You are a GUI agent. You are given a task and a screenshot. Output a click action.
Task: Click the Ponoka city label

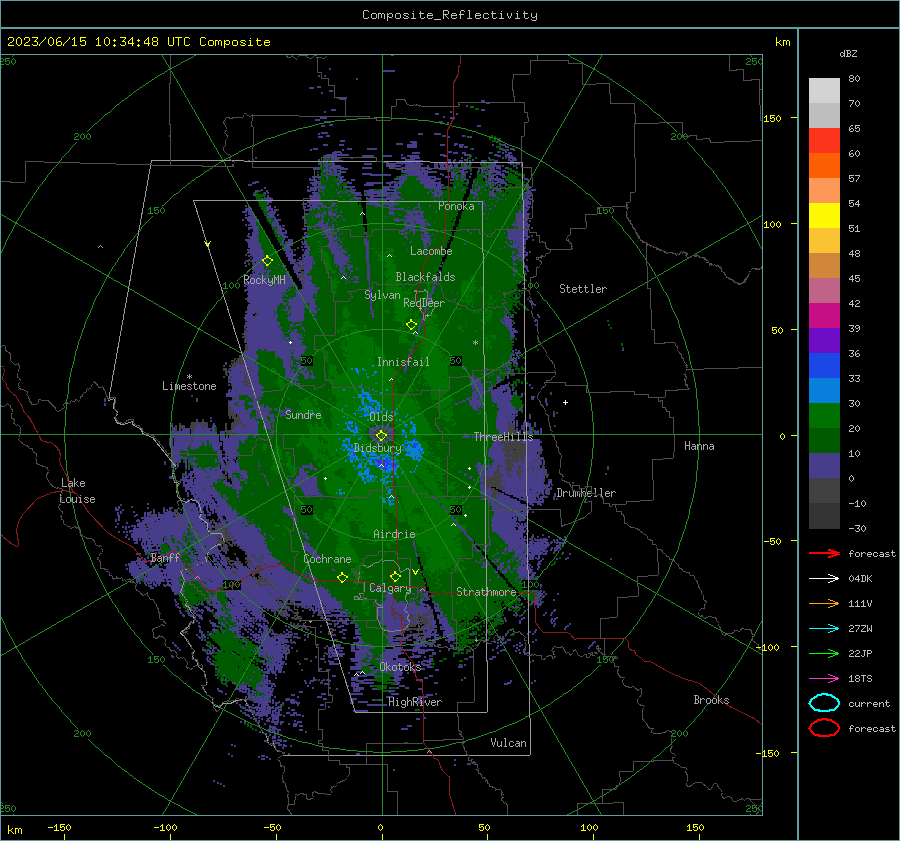[456, 206]
